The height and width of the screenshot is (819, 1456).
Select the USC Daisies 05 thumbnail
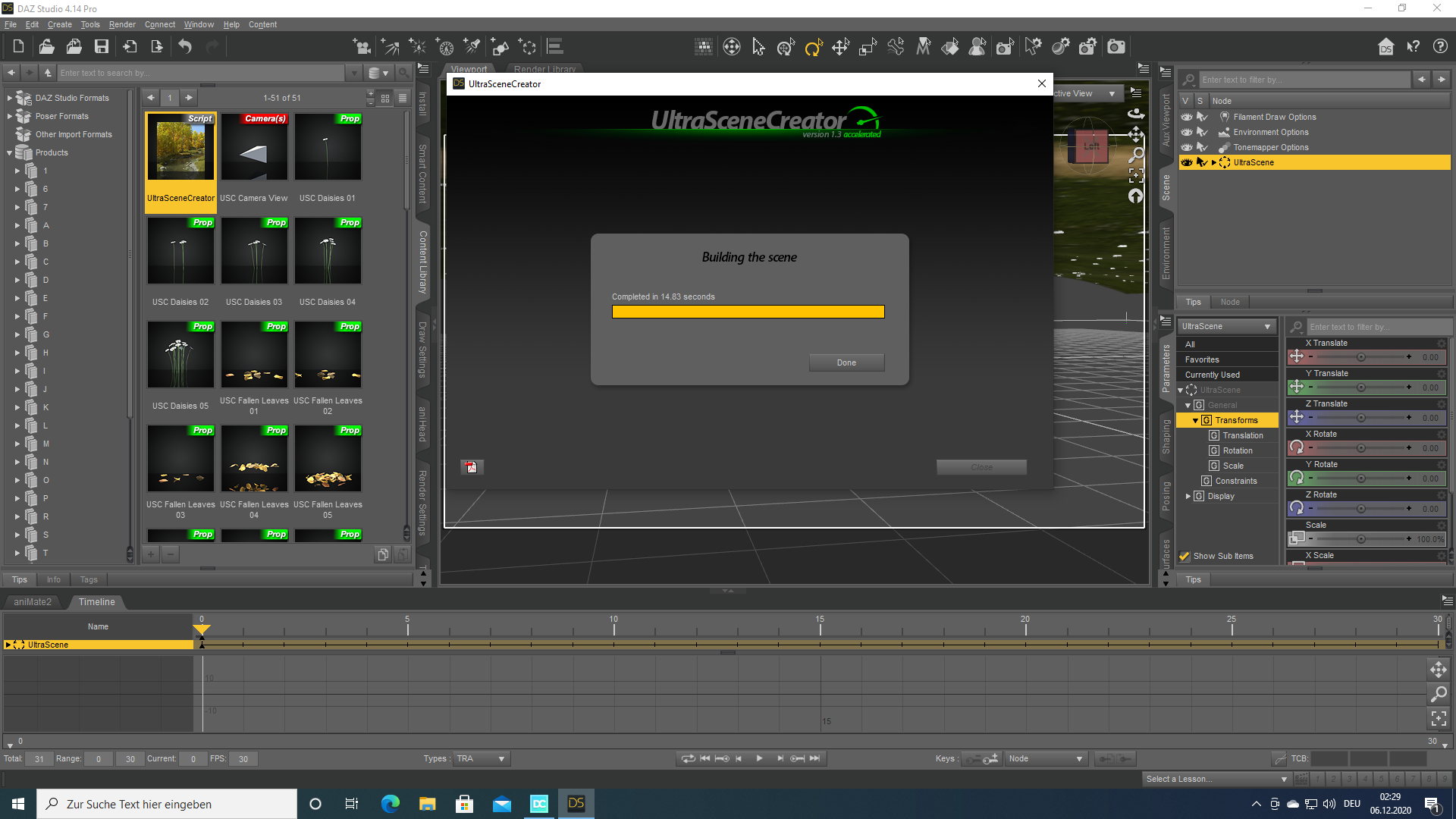click(180, 355)
